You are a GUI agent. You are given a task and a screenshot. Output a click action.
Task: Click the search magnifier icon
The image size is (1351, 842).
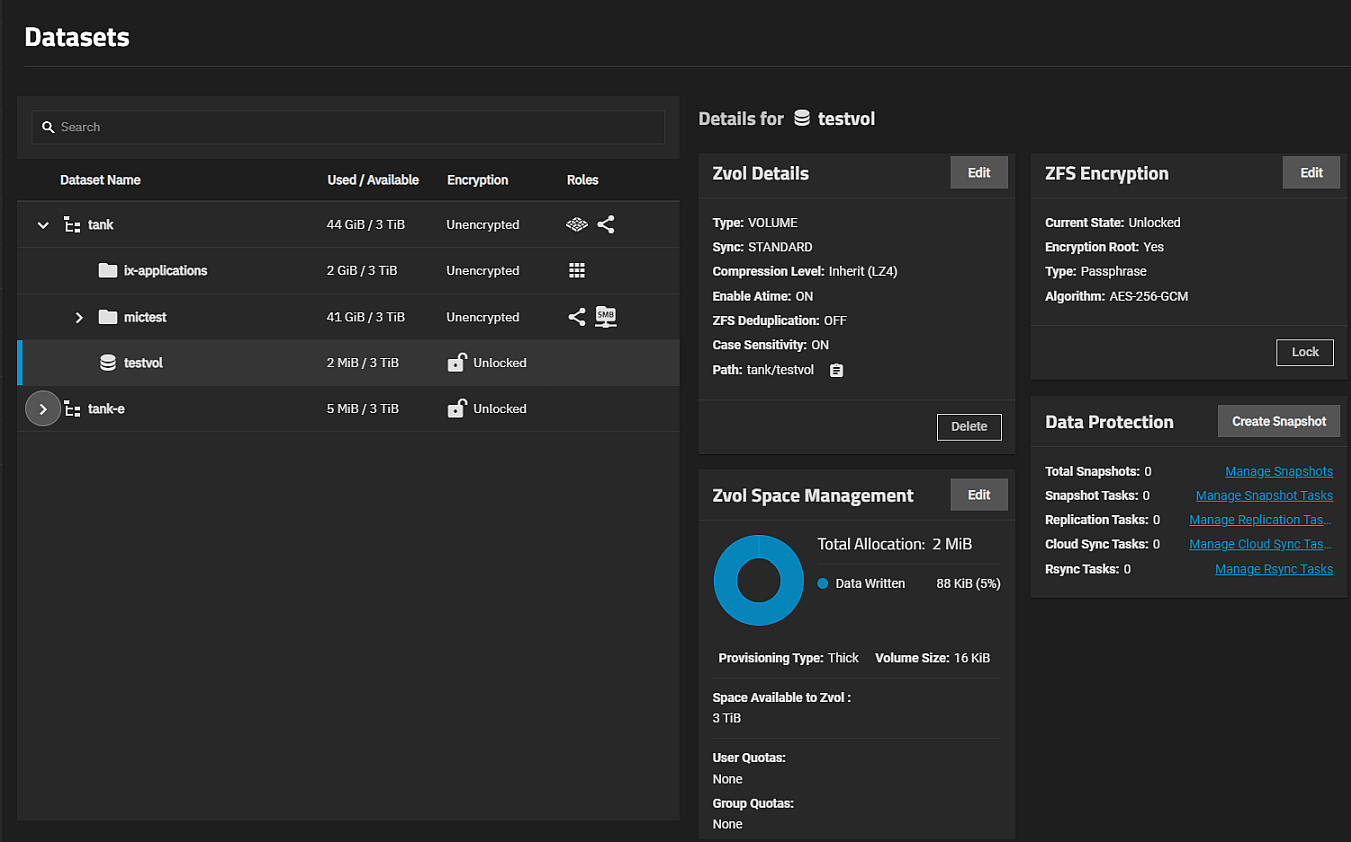click(48, 127)
